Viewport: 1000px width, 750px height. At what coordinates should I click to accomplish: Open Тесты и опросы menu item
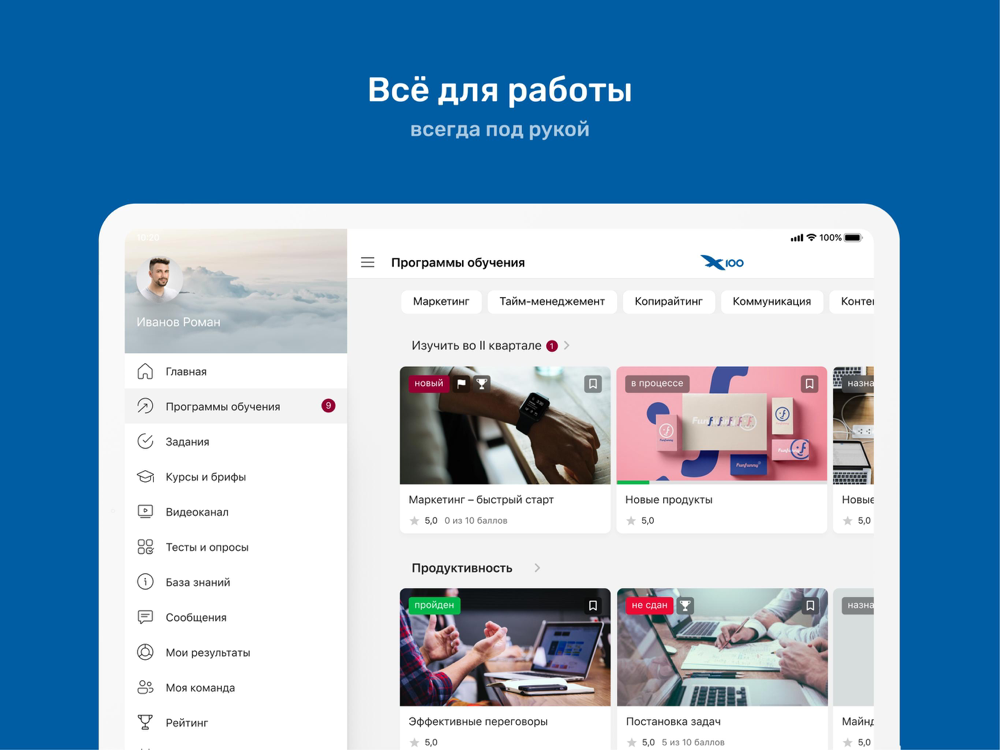click(x=236, y=547)
